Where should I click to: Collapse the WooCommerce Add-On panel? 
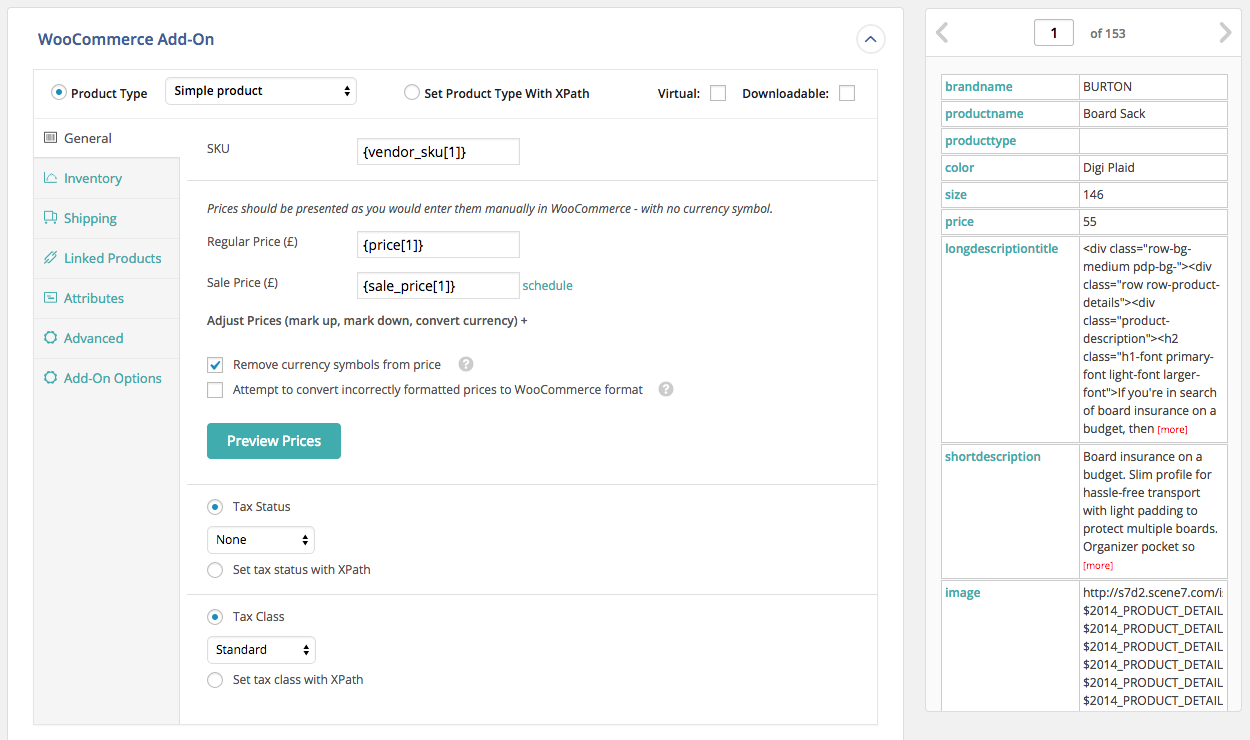point(870,39)
